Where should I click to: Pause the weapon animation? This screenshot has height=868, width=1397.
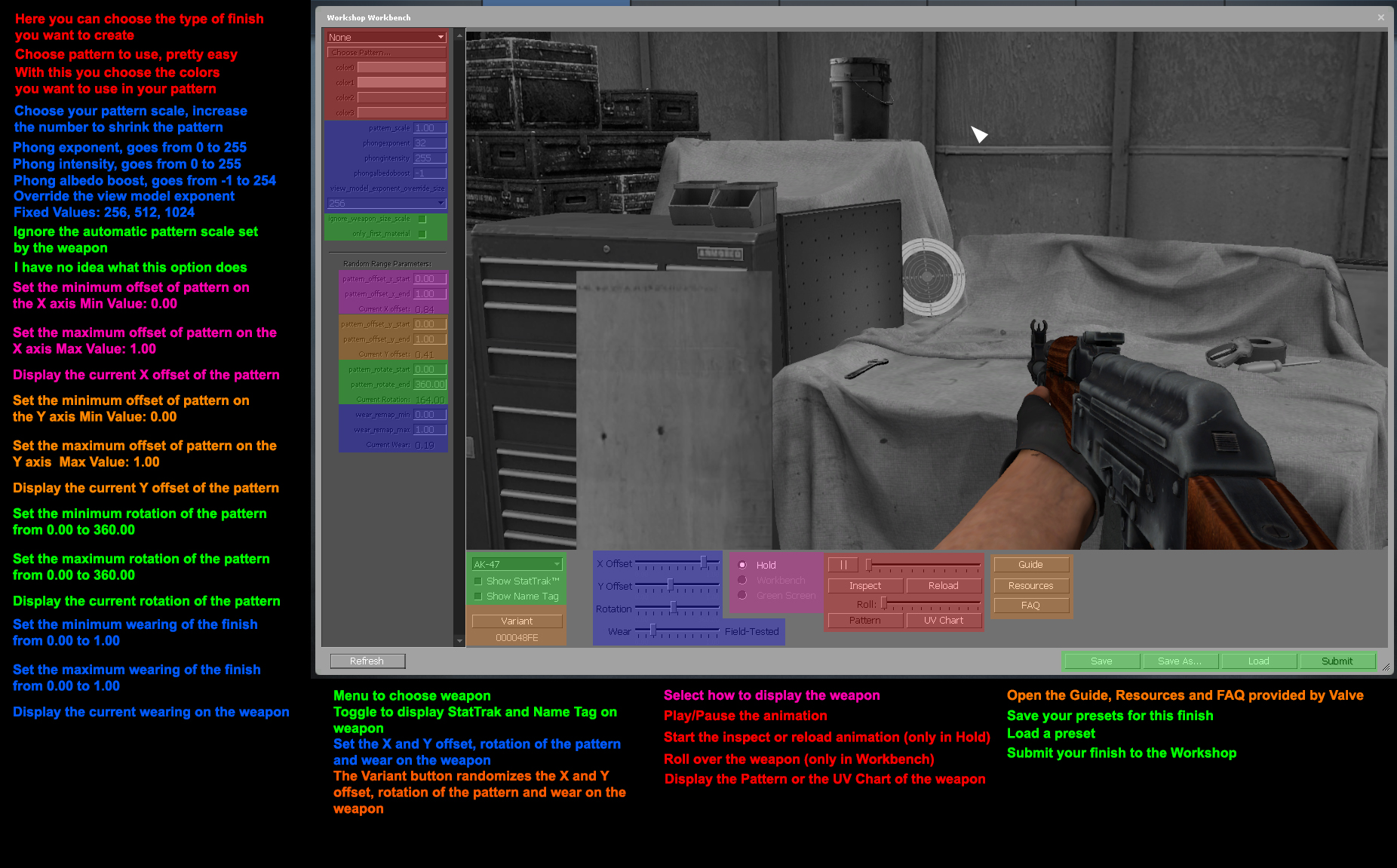[x=843, y=565]
